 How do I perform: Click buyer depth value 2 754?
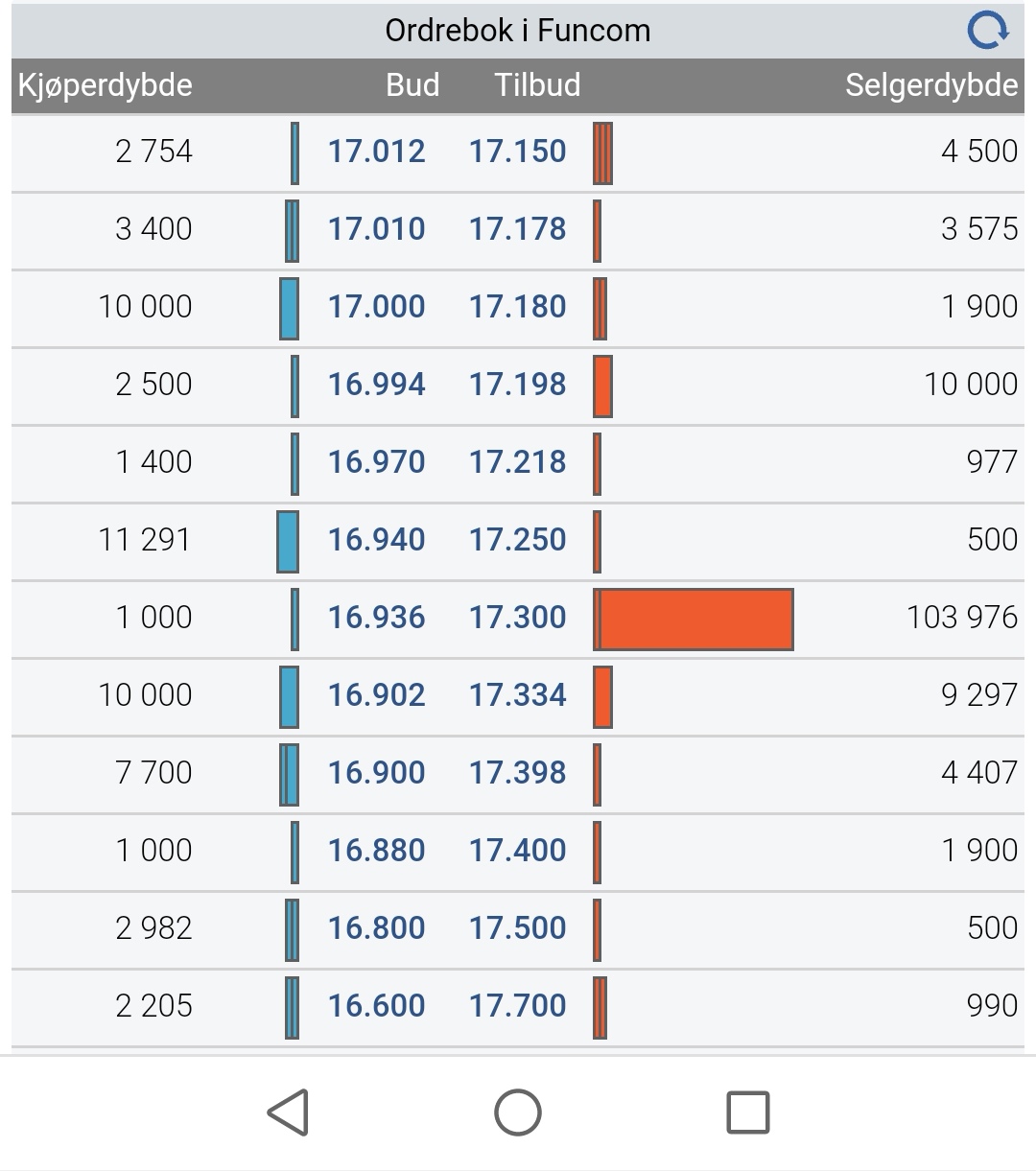click(153, 152)
